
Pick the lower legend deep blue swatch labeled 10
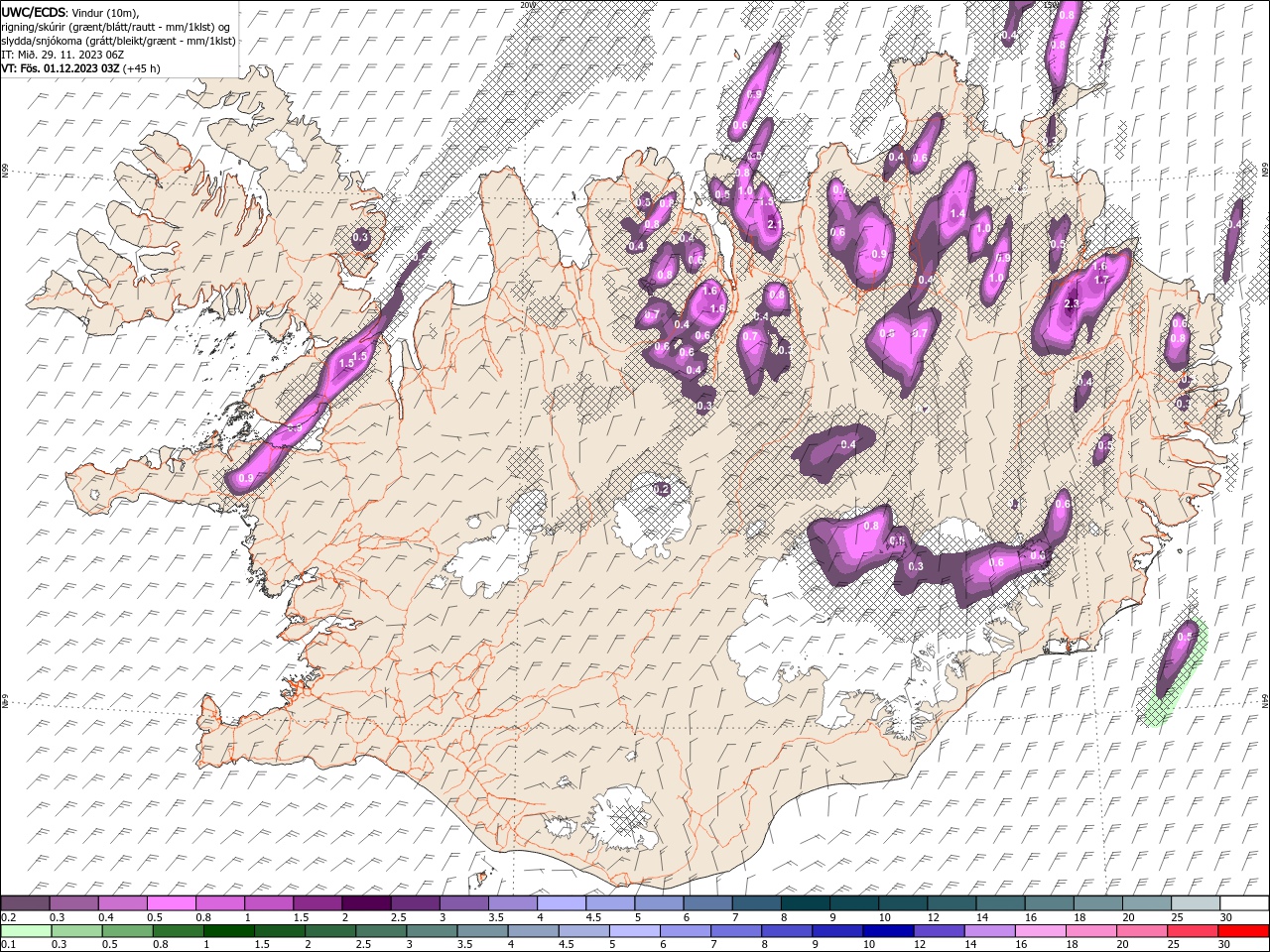tap(889, 931)
